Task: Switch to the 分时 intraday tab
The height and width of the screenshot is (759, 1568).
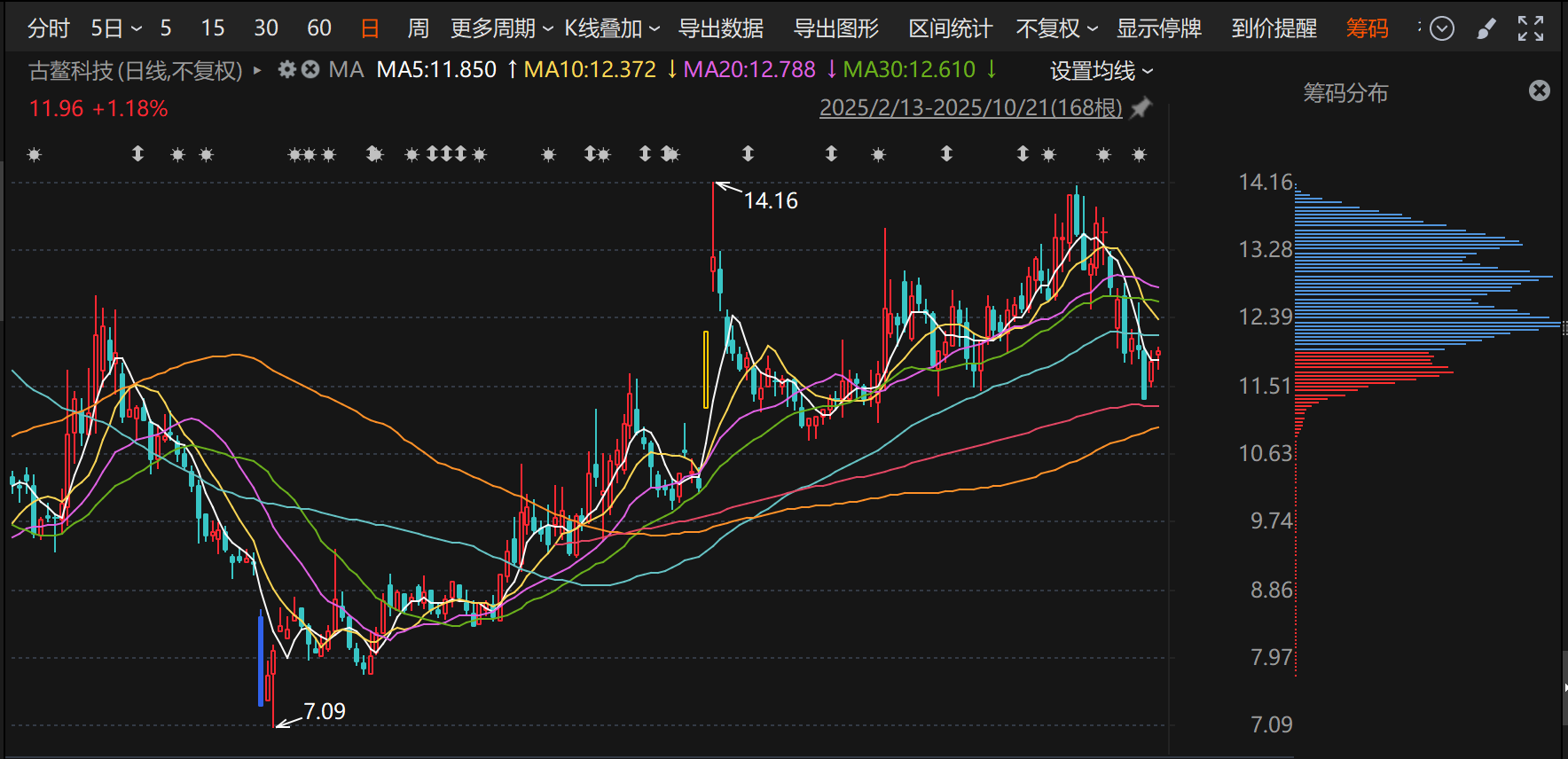Action: [x=48, y=28]
